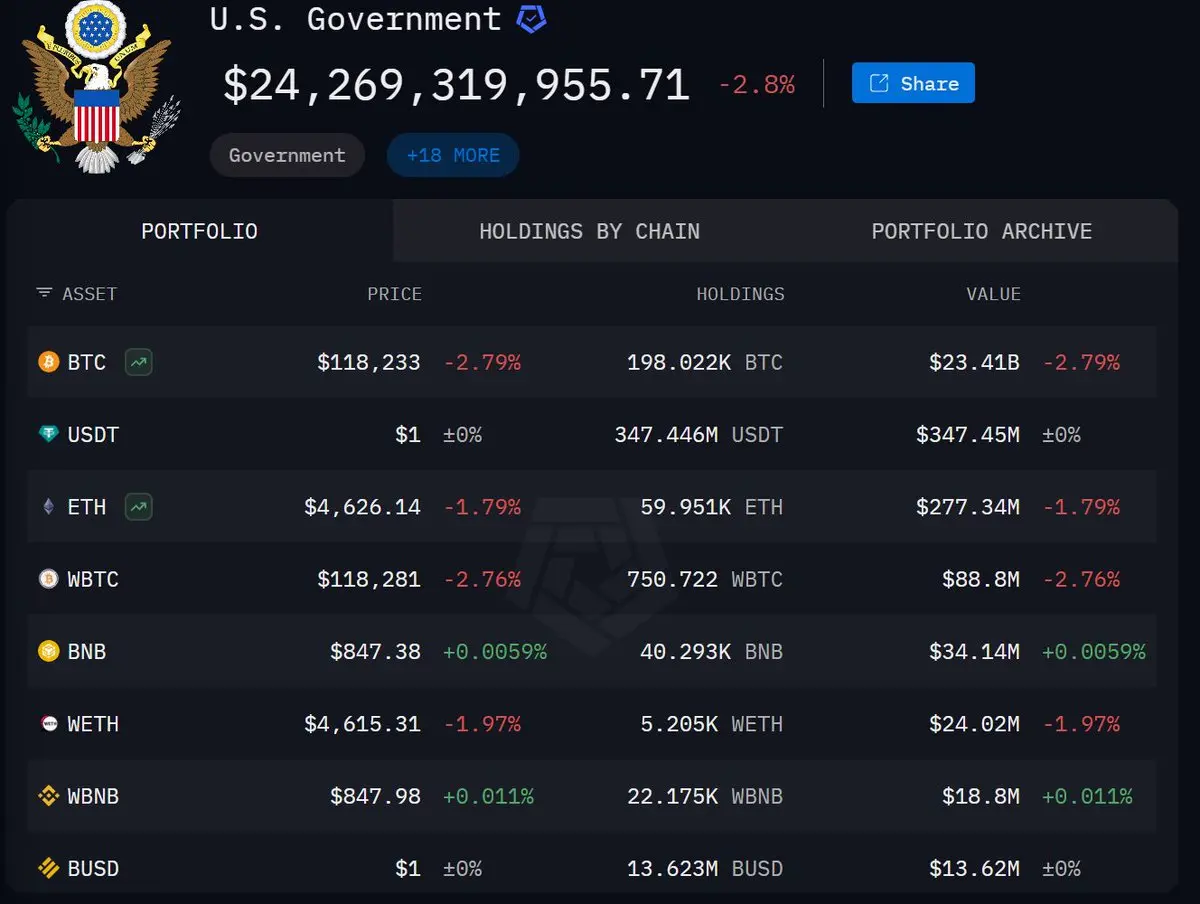Click the U.S. Government entity title
The height and width of the screenshot is (904, 1200).
[355, 18]
